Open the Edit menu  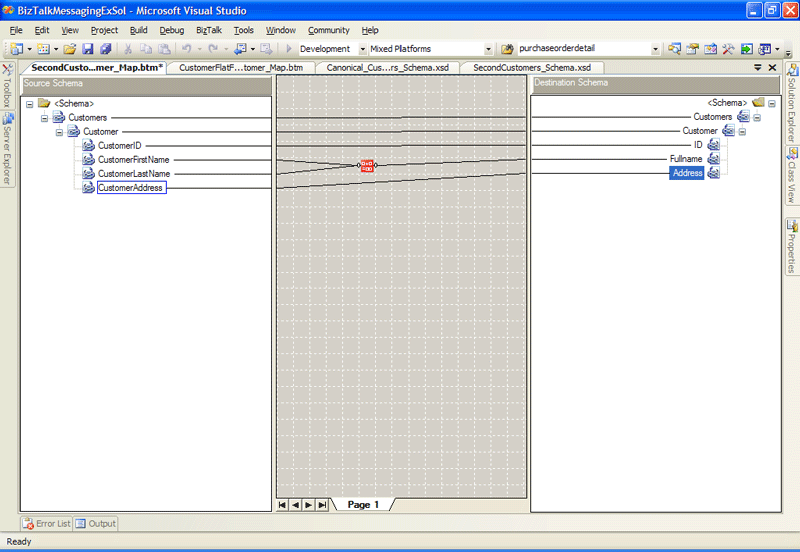[x=42, y=30]
